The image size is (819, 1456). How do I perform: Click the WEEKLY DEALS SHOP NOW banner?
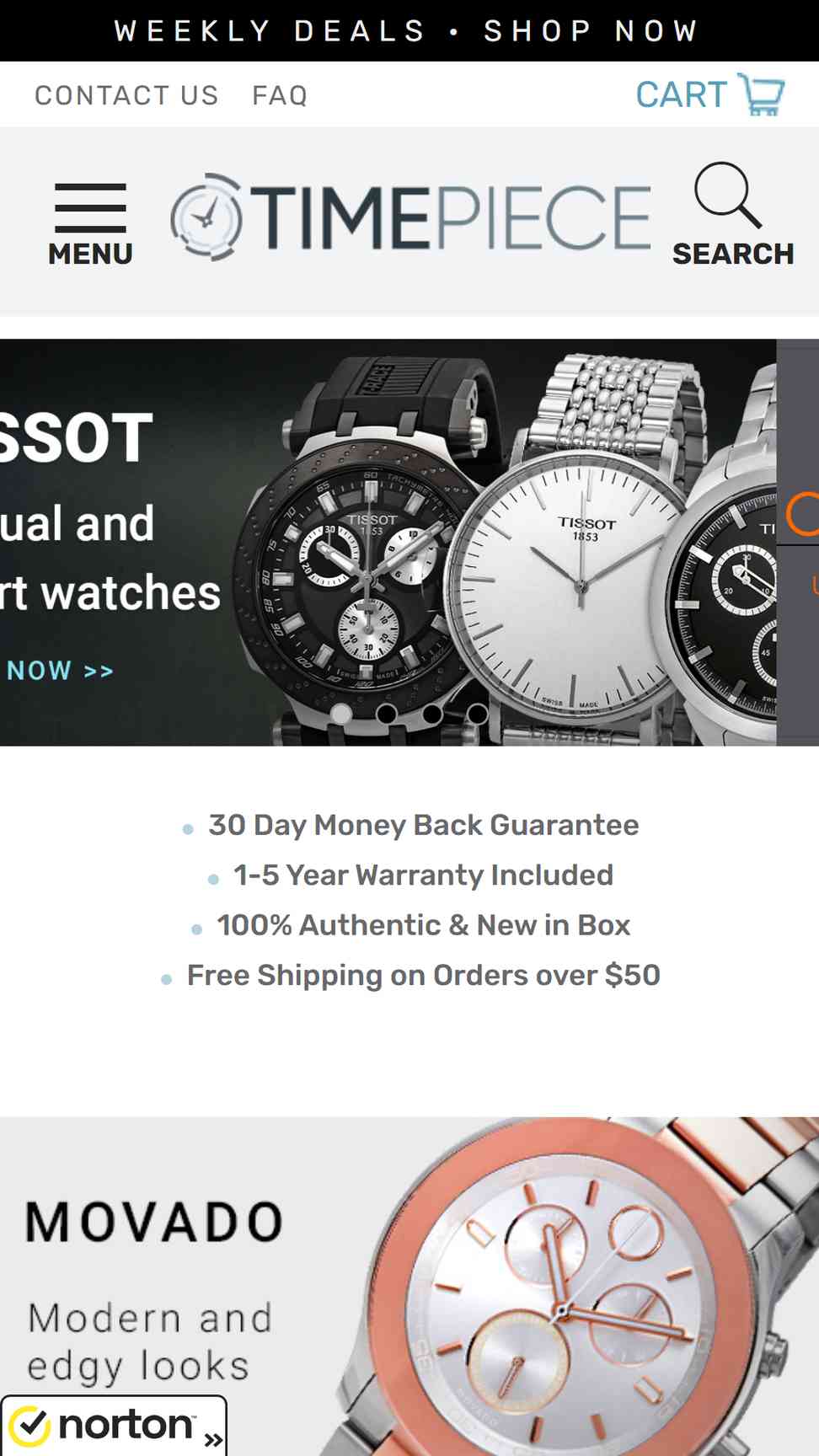tap(409, 30)
